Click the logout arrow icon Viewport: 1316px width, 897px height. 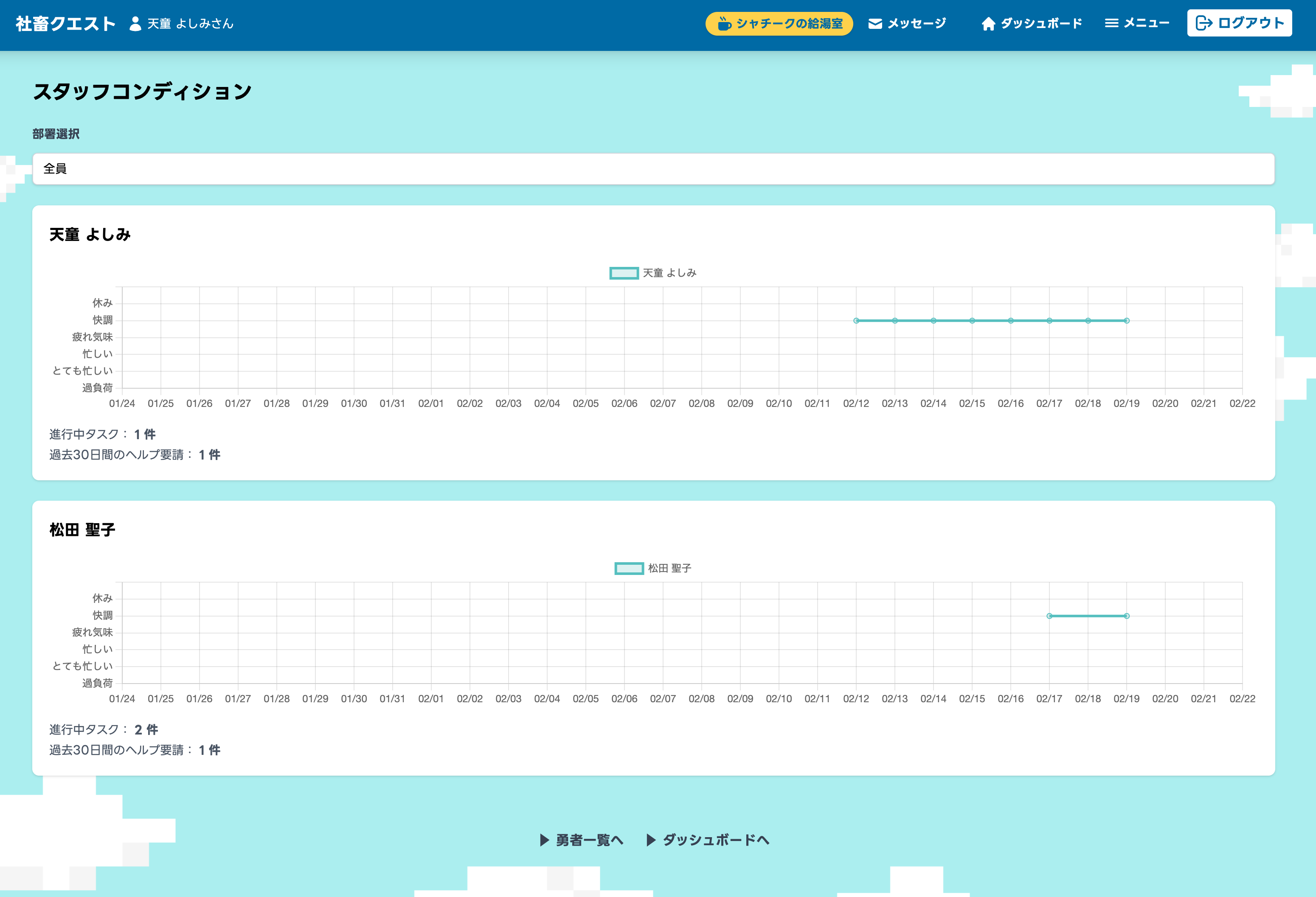point(1204,23)
